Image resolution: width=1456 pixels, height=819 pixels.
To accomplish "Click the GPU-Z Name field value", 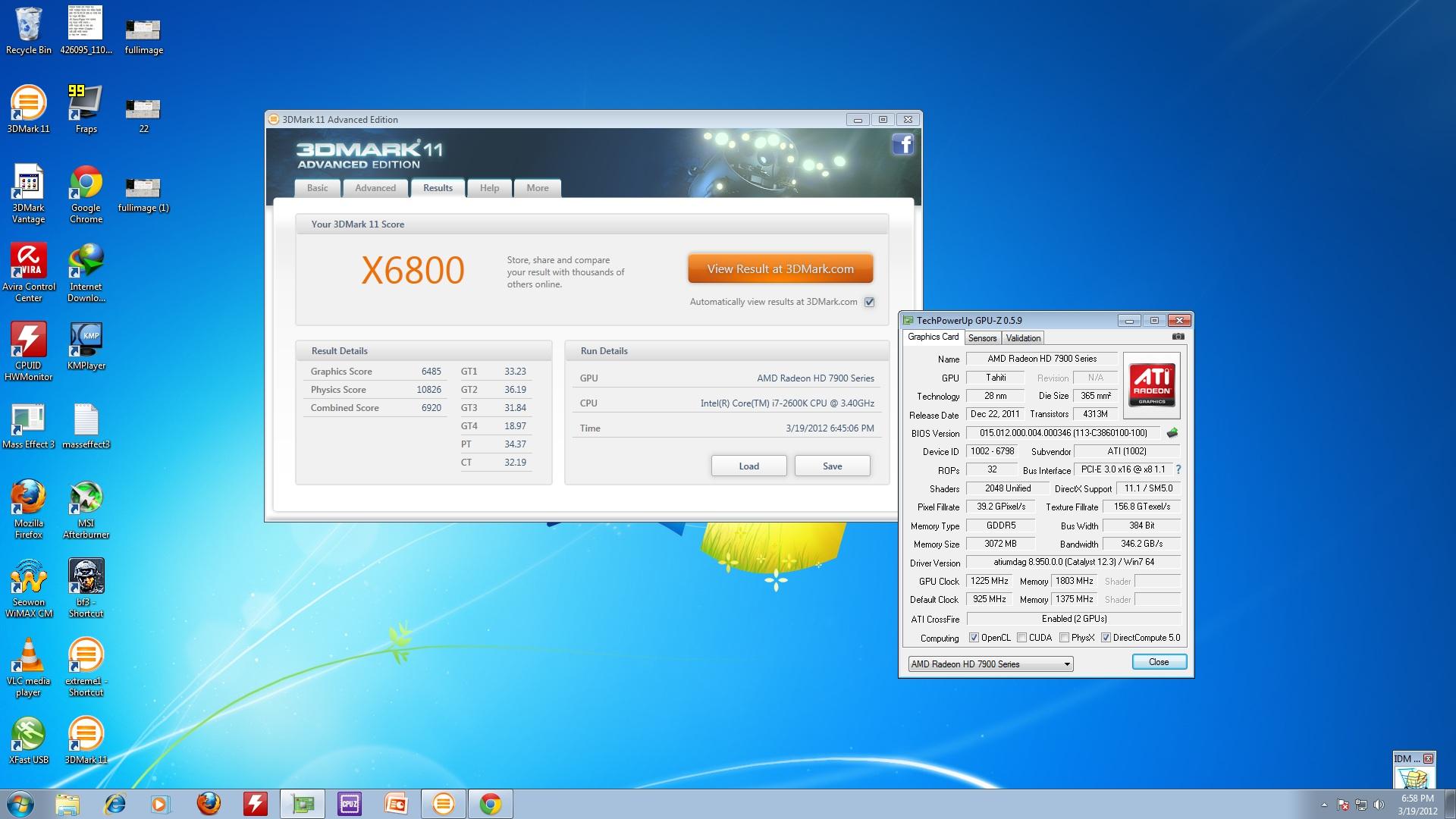I will [x=1041, y=359].
